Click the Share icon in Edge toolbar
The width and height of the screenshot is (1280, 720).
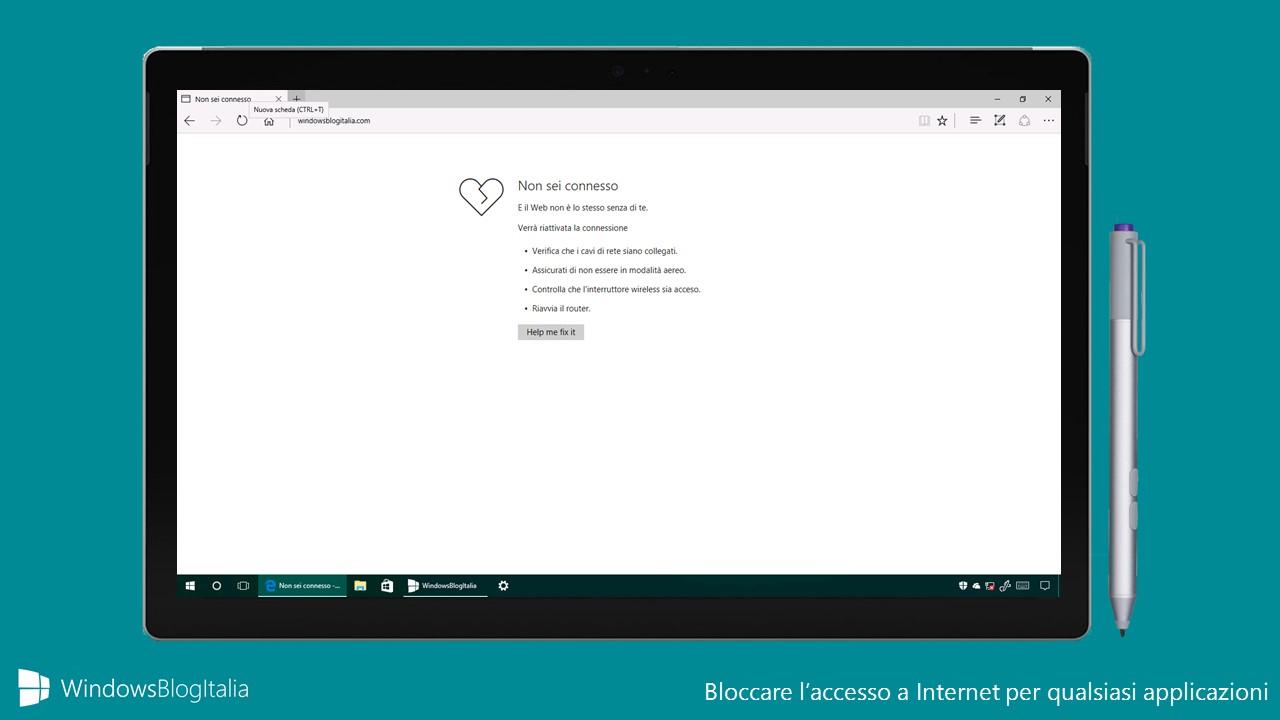pos(1024,121)
